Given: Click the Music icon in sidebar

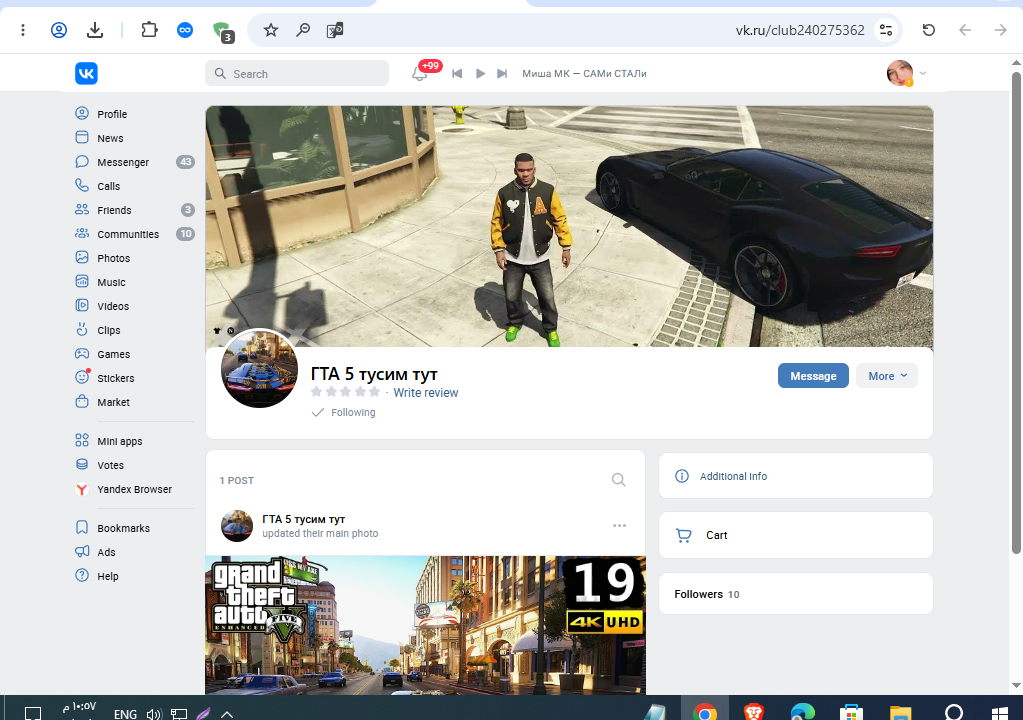Looking at the screenshot, I should 82,282.
